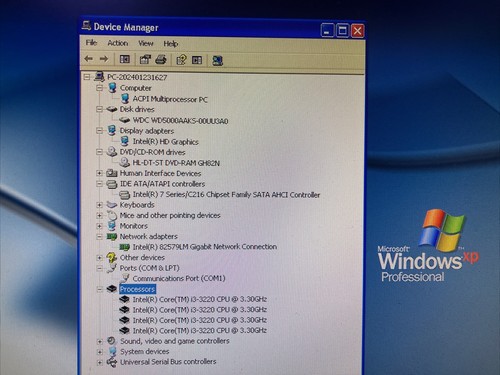500x375 pixels.
Task: Expand the Other devices category
Action: pos(99,258)
